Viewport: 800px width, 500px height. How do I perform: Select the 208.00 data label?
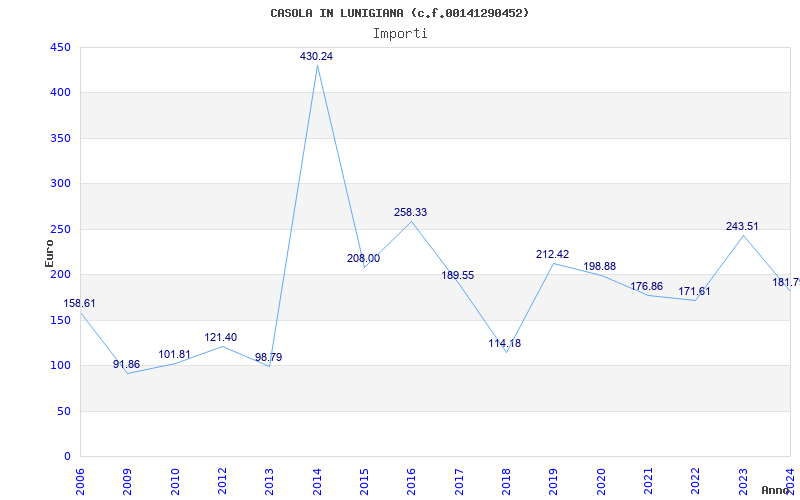point(363,259)
